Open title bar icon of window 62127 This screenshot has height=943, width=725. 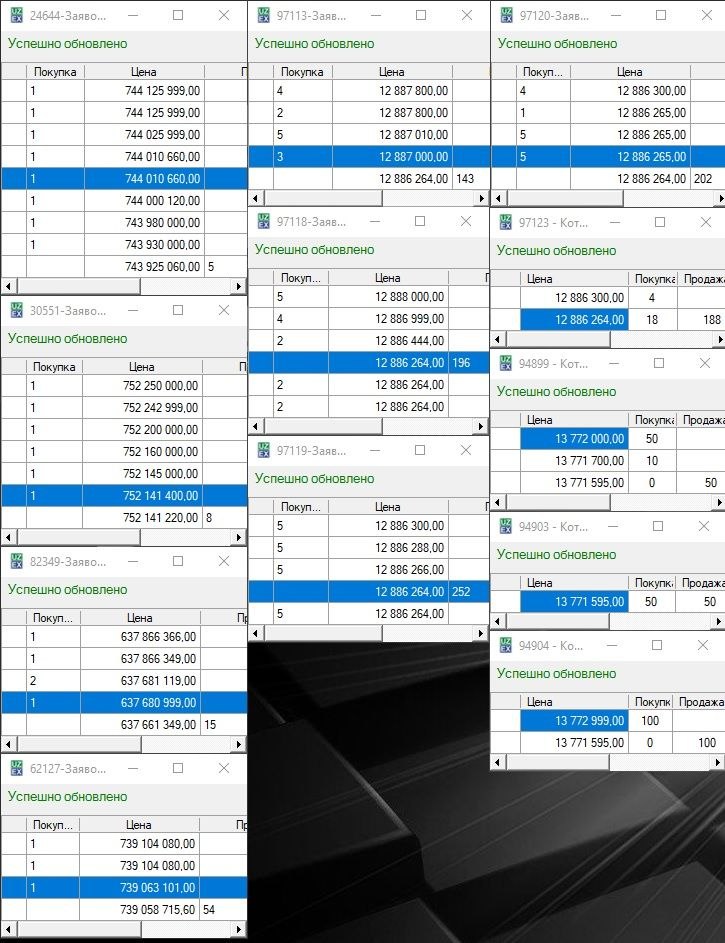[x=16, y=769]
